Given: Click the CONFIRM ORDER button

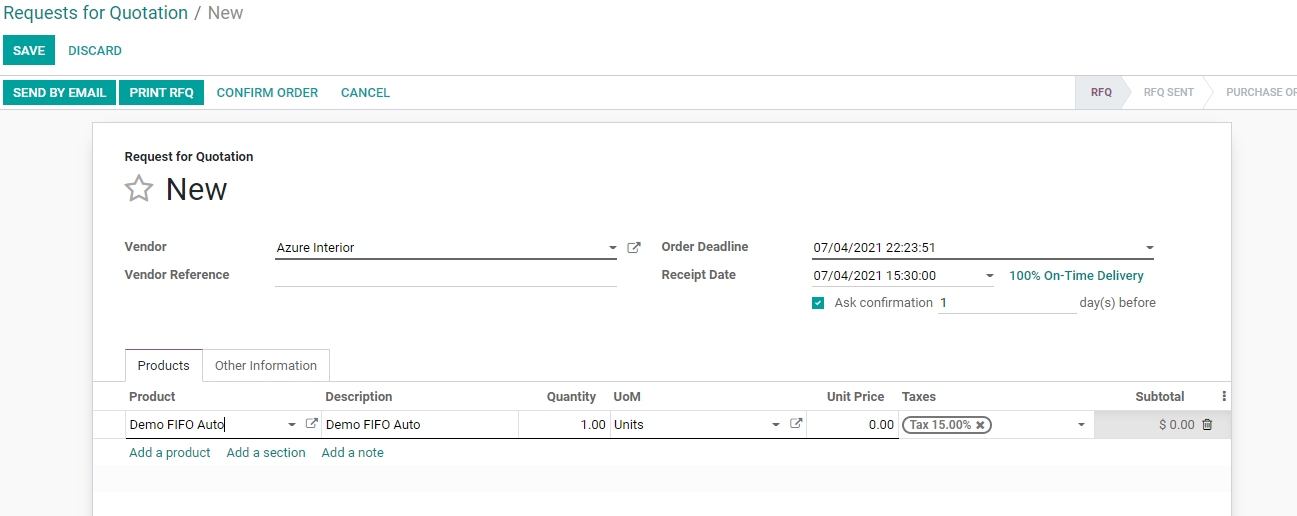Looking at the screenshot, I should pos(267,92).
